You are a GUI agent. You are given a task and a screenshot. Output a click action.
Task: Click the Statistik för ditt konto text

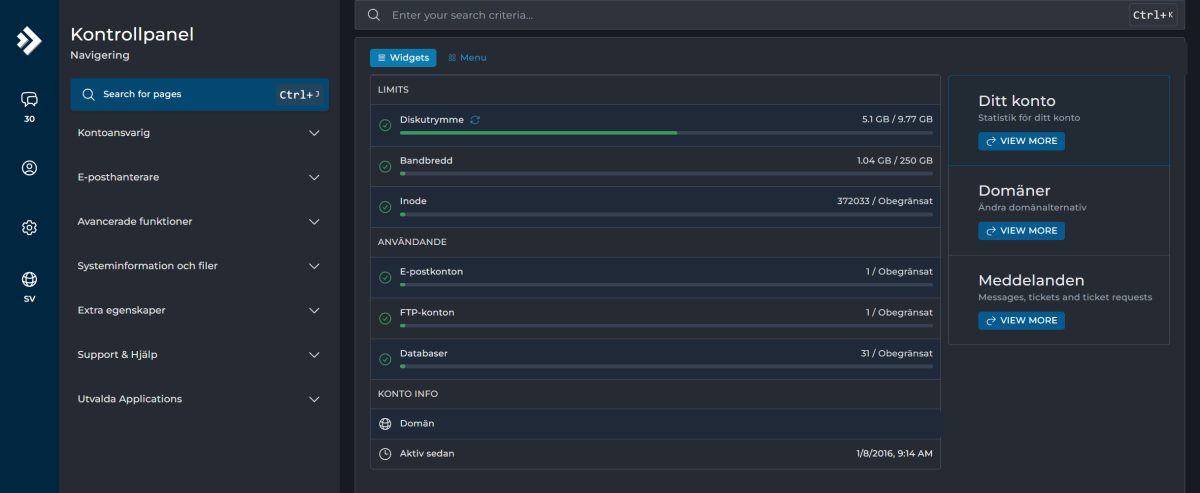[1029, 118]
